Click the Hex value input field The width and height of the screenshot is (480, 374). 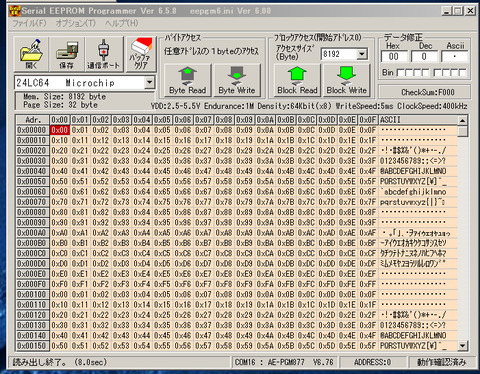[394, 57]
